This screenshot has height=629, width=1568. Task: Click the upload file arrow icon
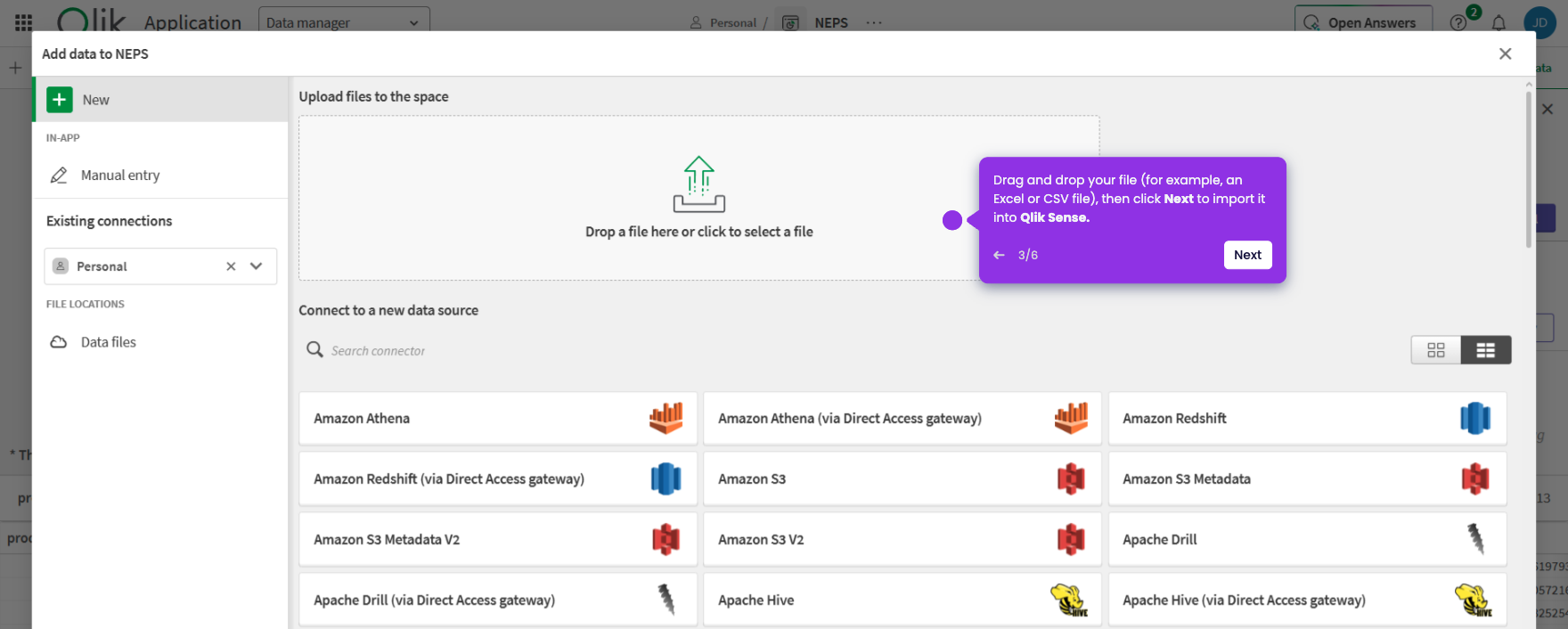click(699, 184)
